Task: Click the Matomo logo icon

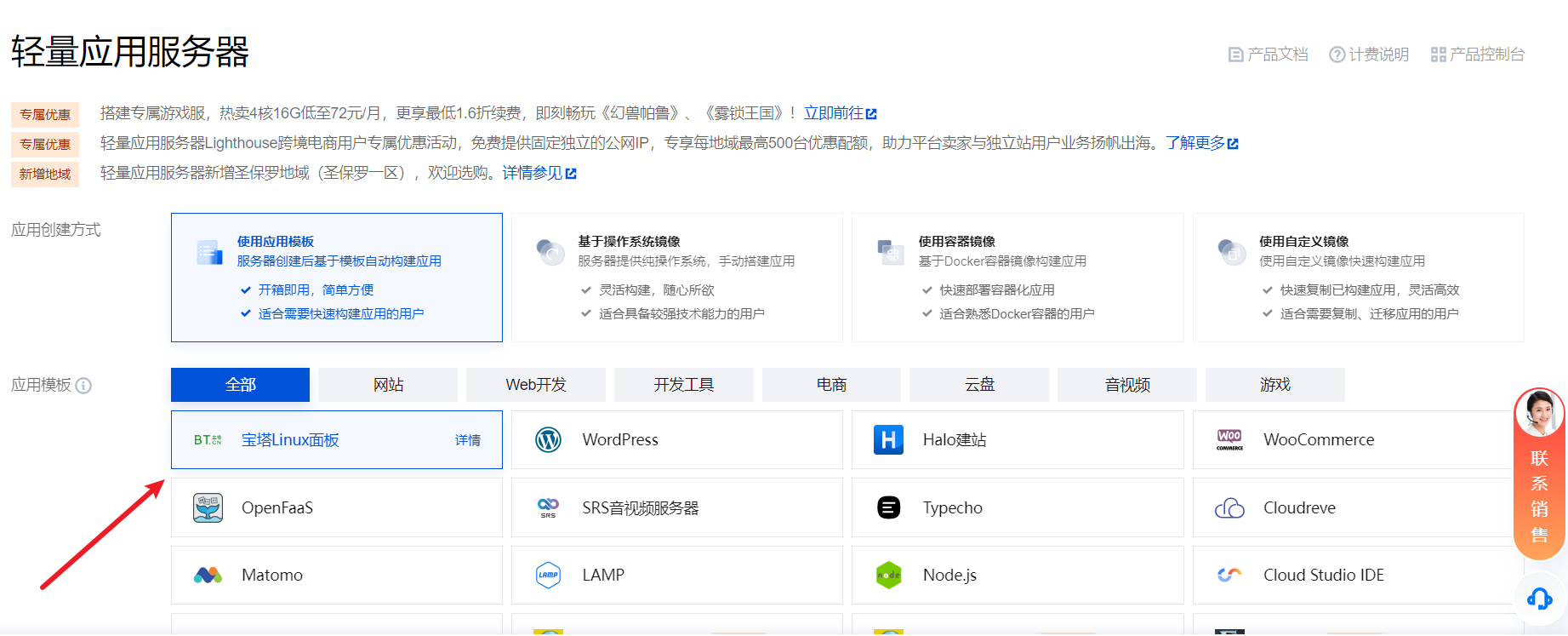Action: (208, 576)
